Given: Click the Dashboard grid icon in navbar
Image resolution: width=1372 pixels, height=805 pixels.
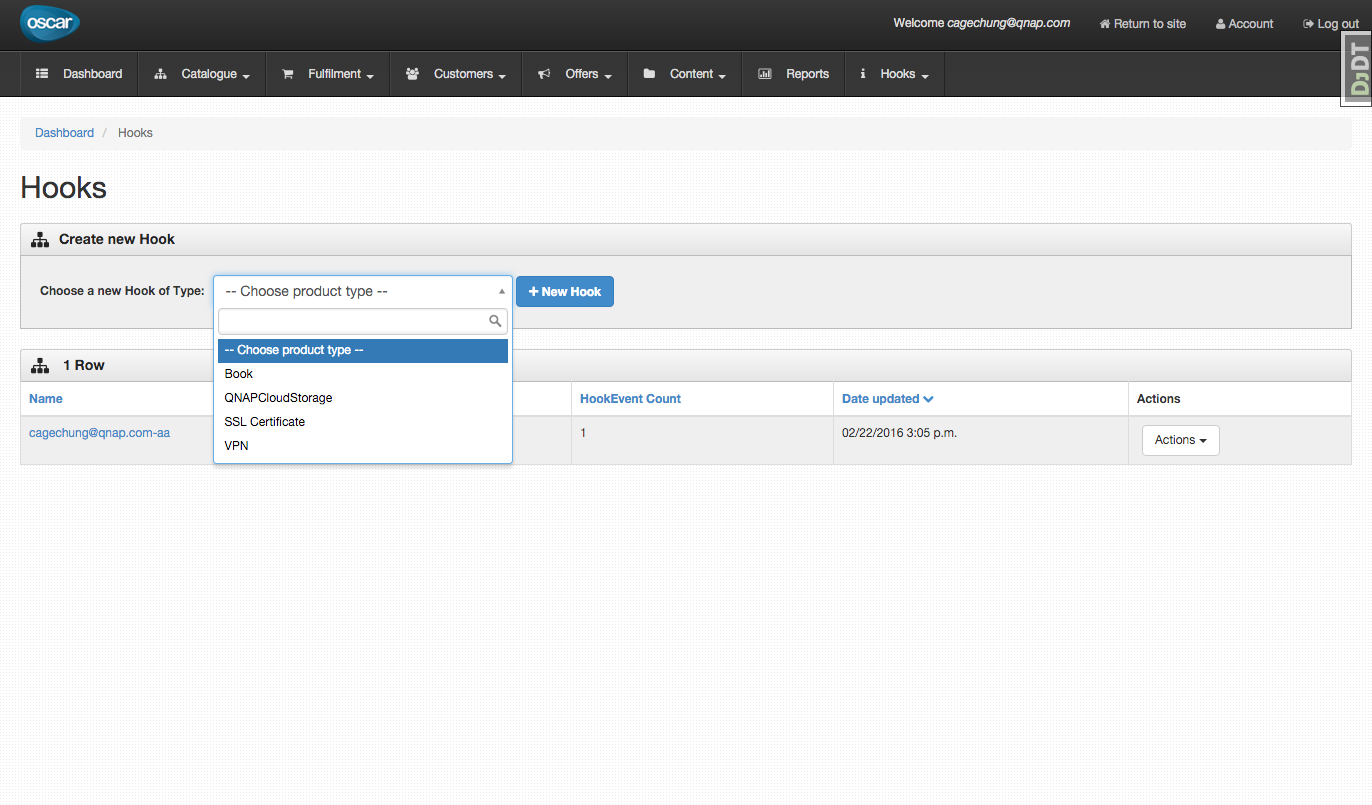Looking at the screenshot, I should tap(42, 74).
